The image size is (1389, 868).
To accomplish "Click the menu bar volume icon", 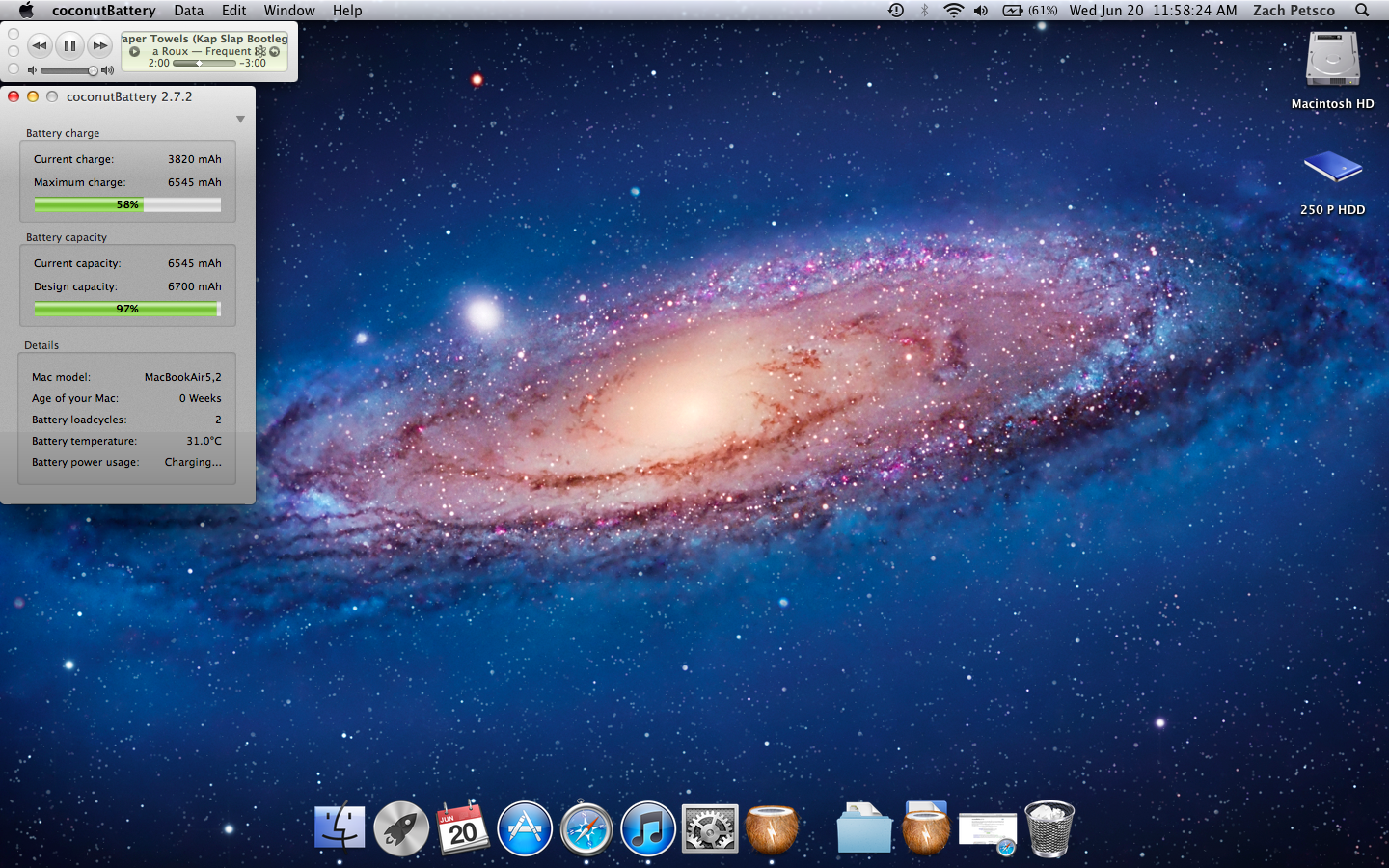I will tap(981, 11).
